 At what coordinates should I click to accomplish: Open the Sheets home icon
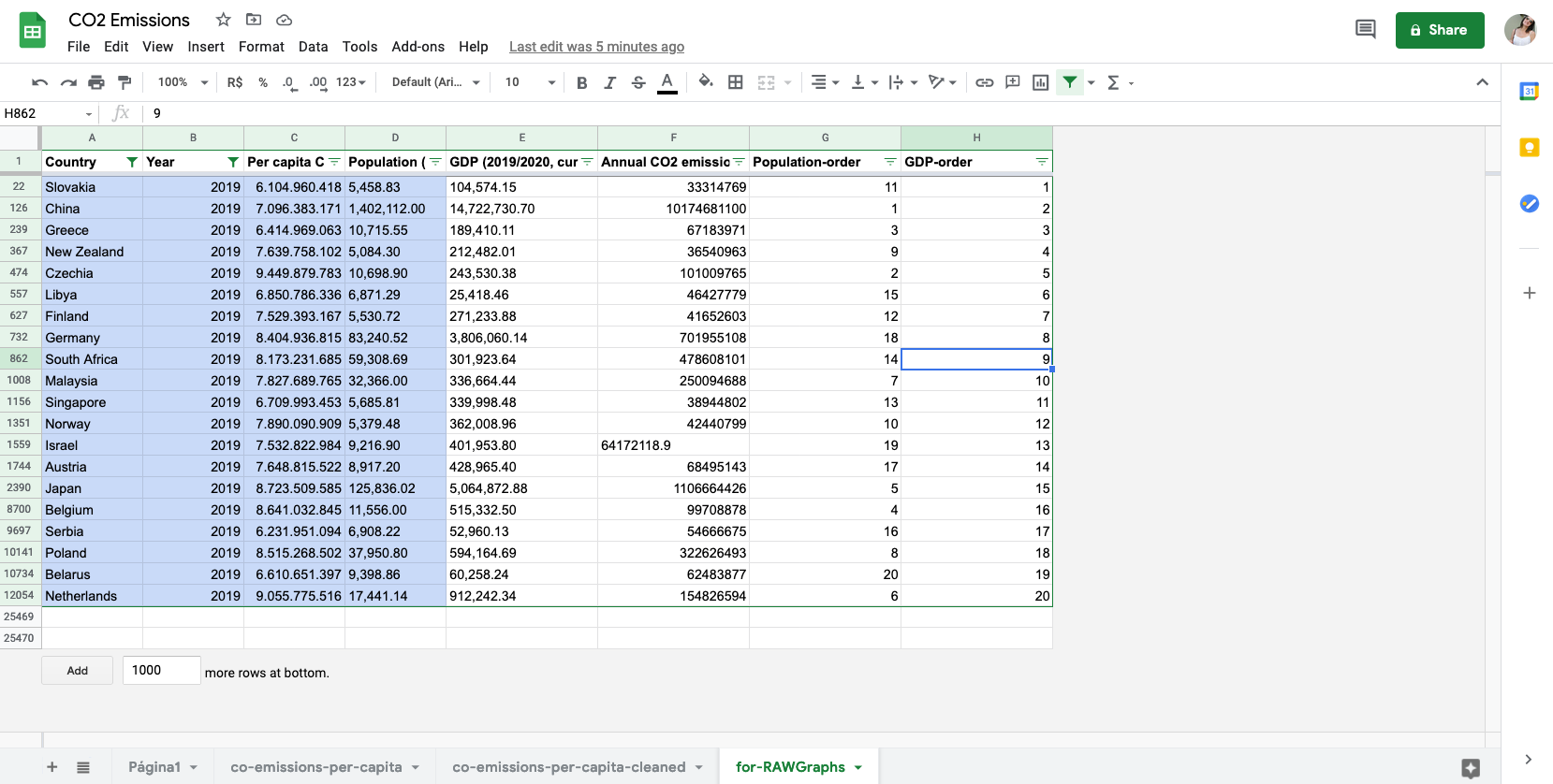[33, 31]
